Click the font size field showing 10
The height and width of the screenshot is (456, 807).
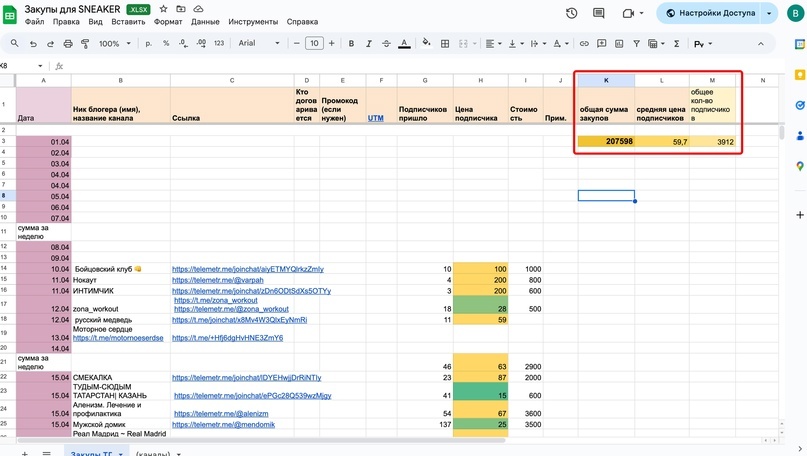pos(314,43)
